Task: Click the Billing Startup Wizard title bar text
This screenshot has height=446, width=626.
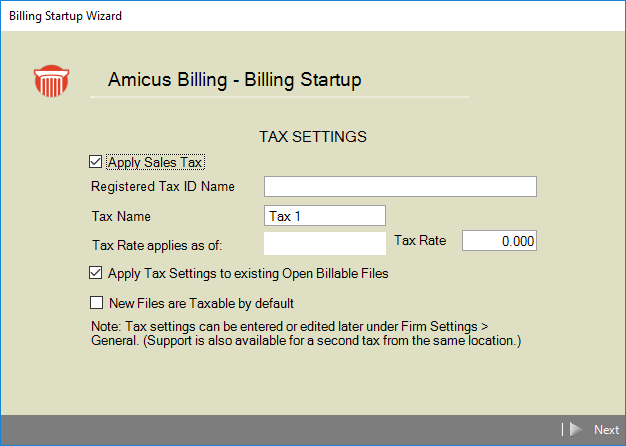Action: click(65, 16)
